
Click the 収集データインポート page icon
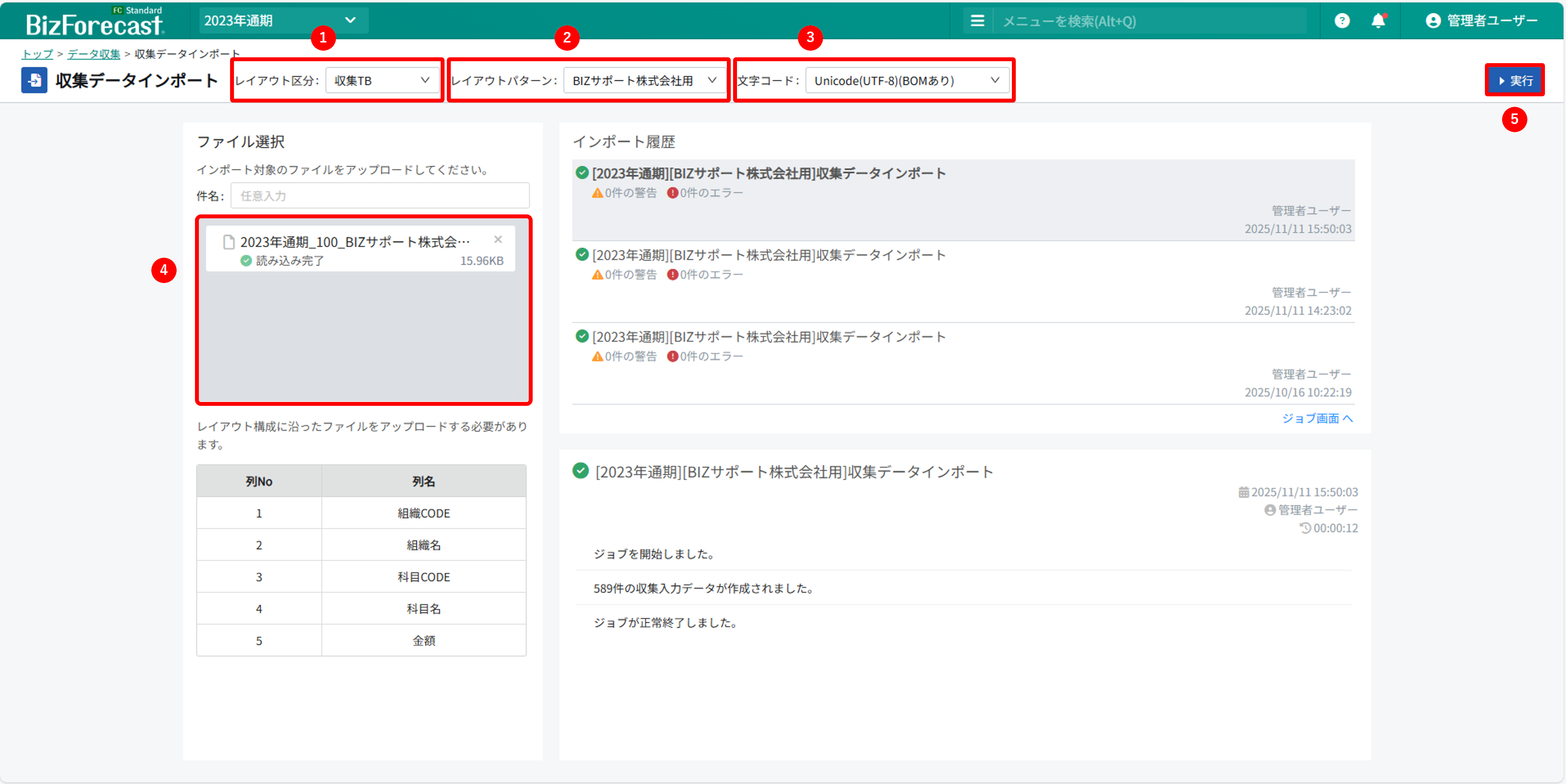(34, 80)
